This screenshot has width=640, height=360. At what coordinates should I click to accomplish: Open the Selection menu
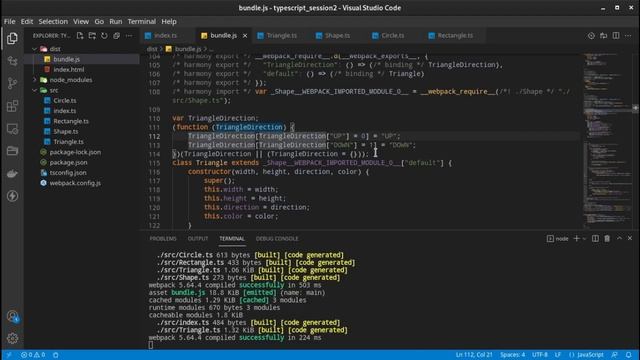pos(53,22)
